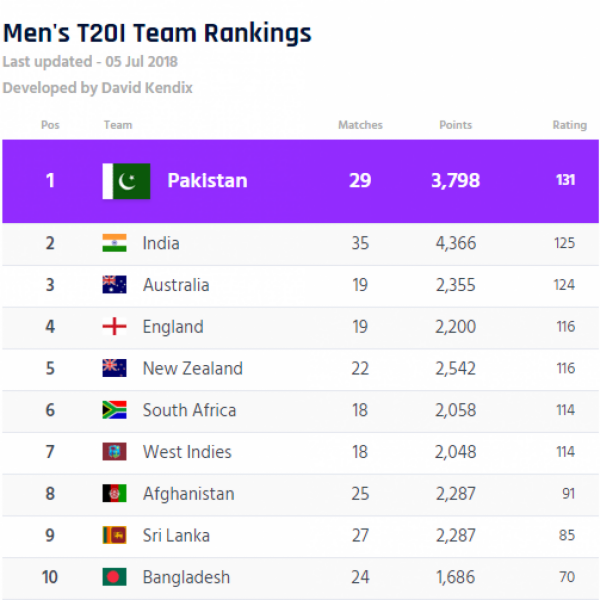Click the England flag icon

click(x=114, y=327)
